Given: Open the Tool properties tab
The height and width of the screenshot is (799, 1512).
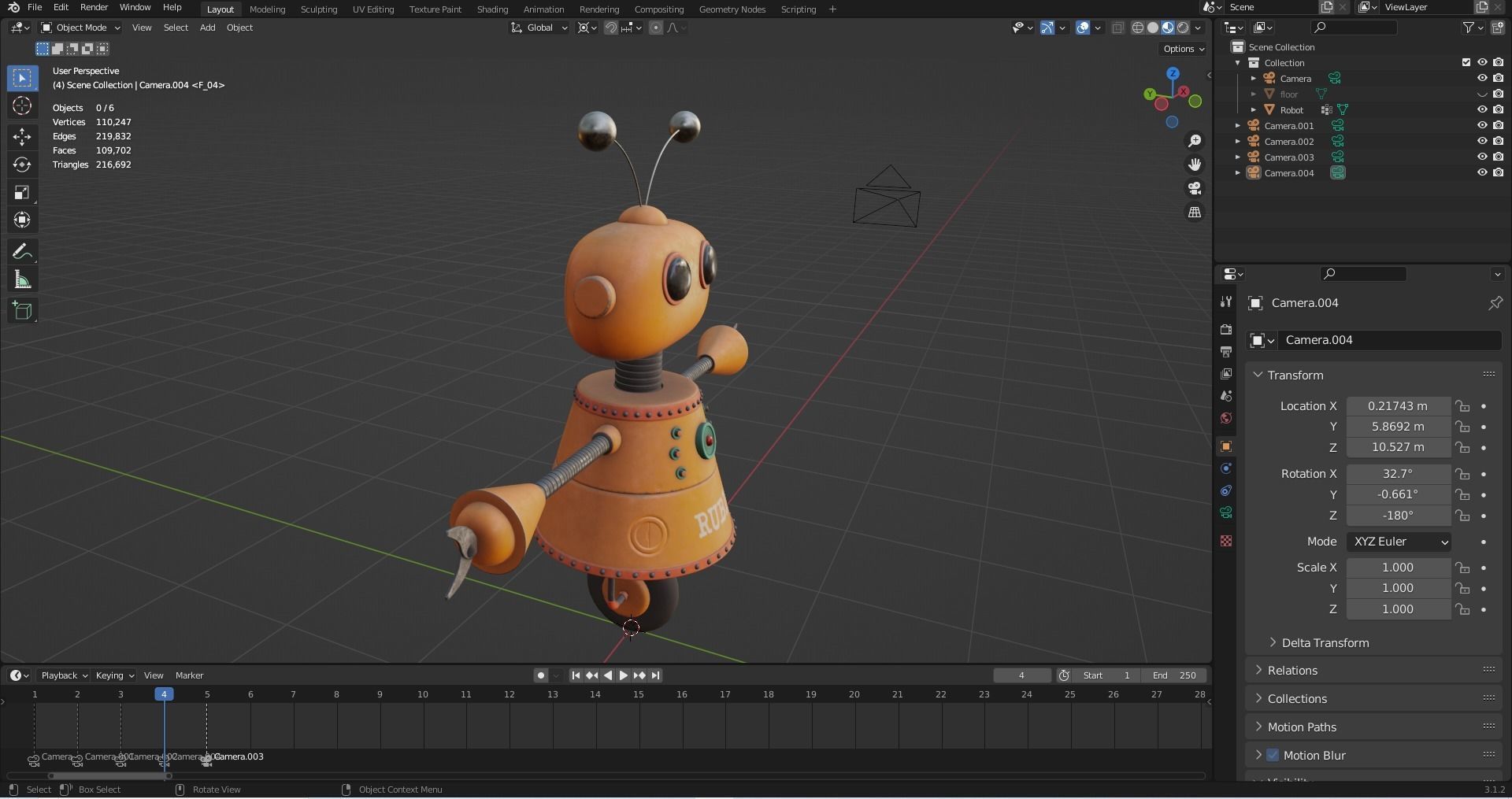Looking at the screenshot, I should tap(1226, 301).
